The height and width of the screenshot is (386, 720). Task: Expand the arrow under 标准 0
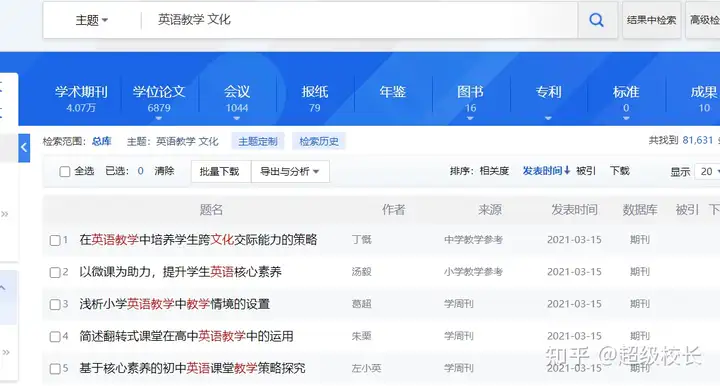coord(626,118)
